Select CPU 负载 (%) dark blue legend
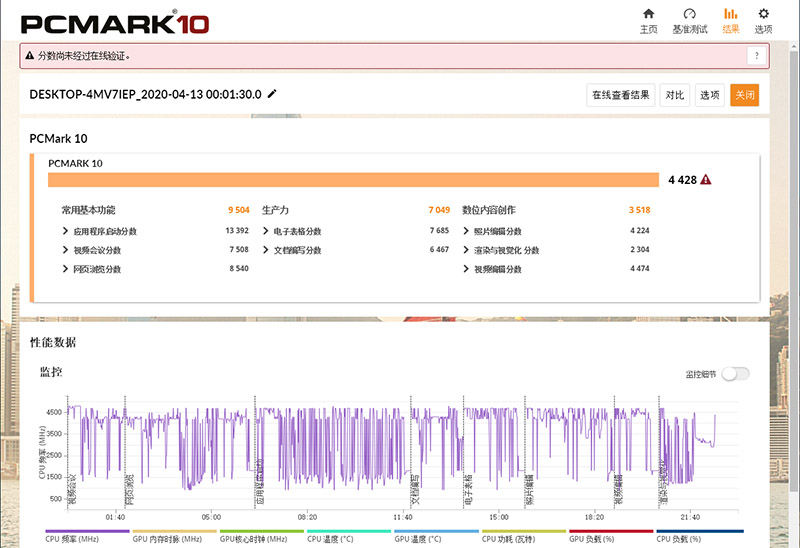This screenshot has width=800, height=548. click(x=699, y=536)
